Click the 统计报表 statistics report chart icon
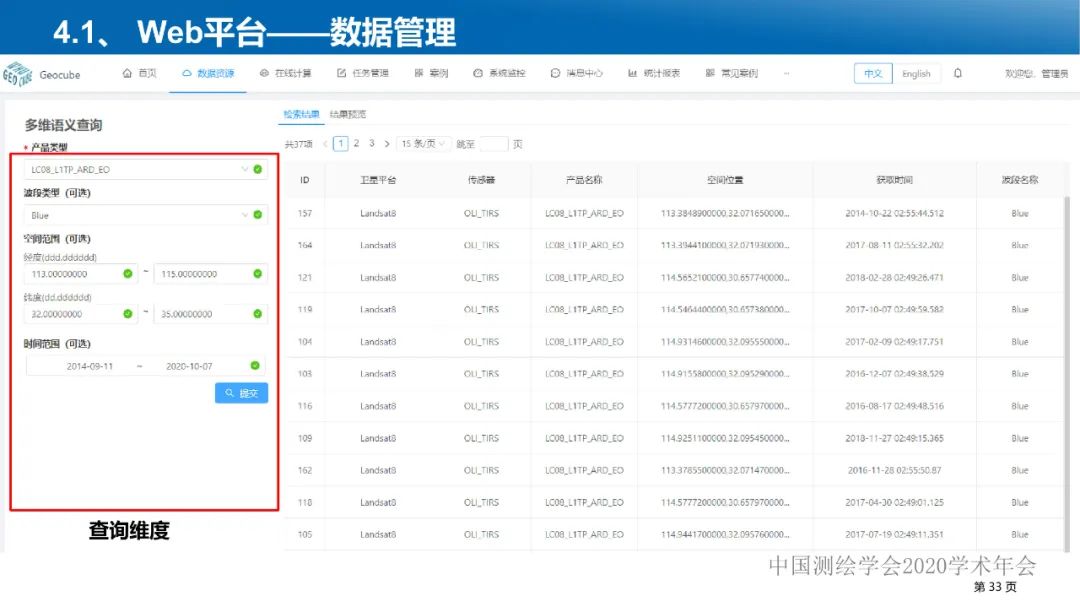 pos(631,73)
